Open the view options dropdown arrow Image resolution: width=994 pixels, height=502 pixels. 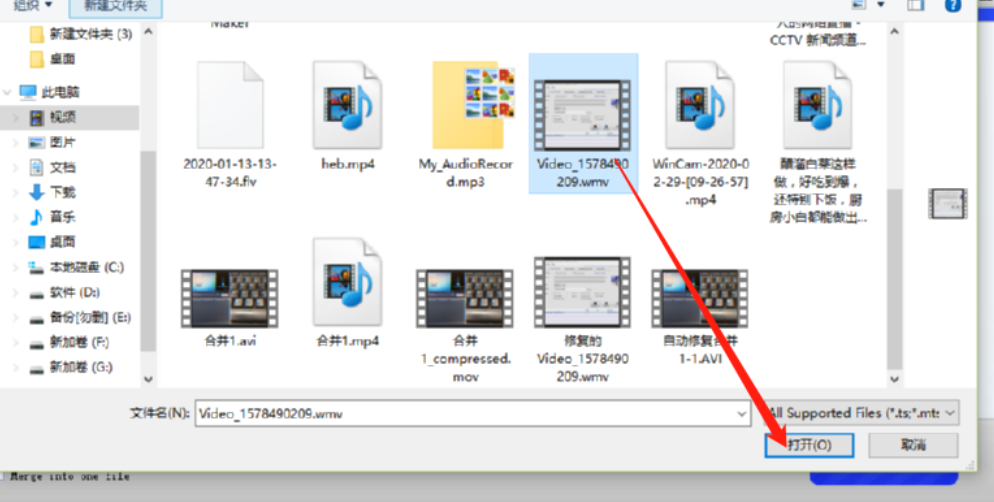coord(881,4)
